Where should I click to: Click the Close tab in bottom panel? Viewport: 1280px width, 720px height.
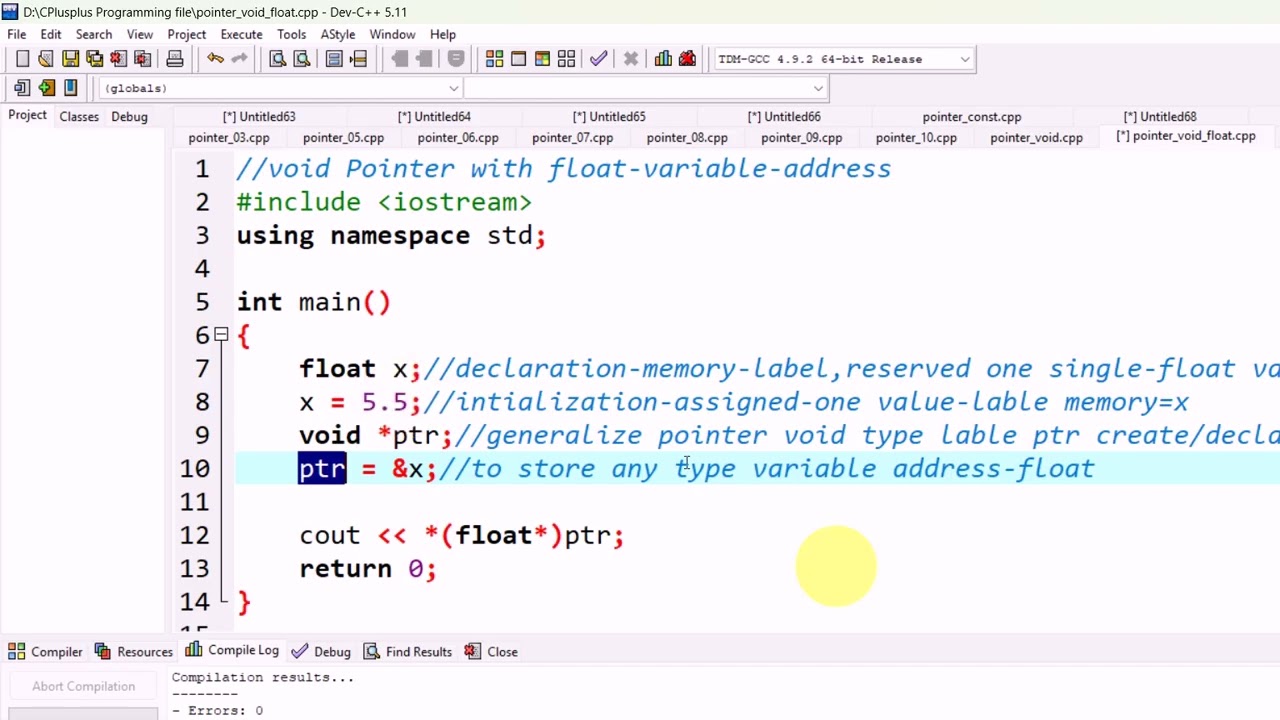click(491, 651)
